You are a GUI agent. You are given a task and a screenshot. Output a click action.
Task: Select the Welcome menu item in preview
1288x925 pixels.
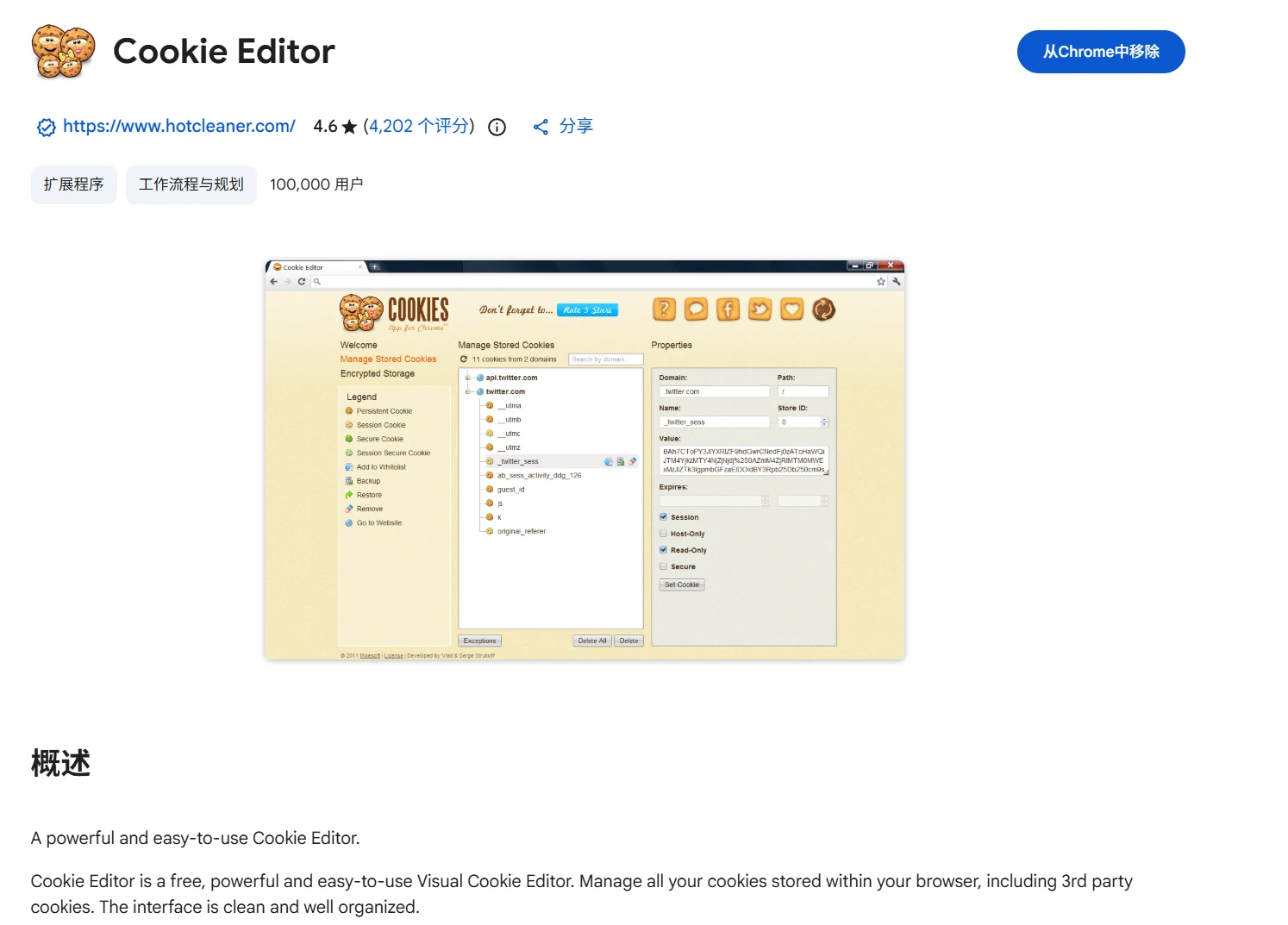point(359,346)
